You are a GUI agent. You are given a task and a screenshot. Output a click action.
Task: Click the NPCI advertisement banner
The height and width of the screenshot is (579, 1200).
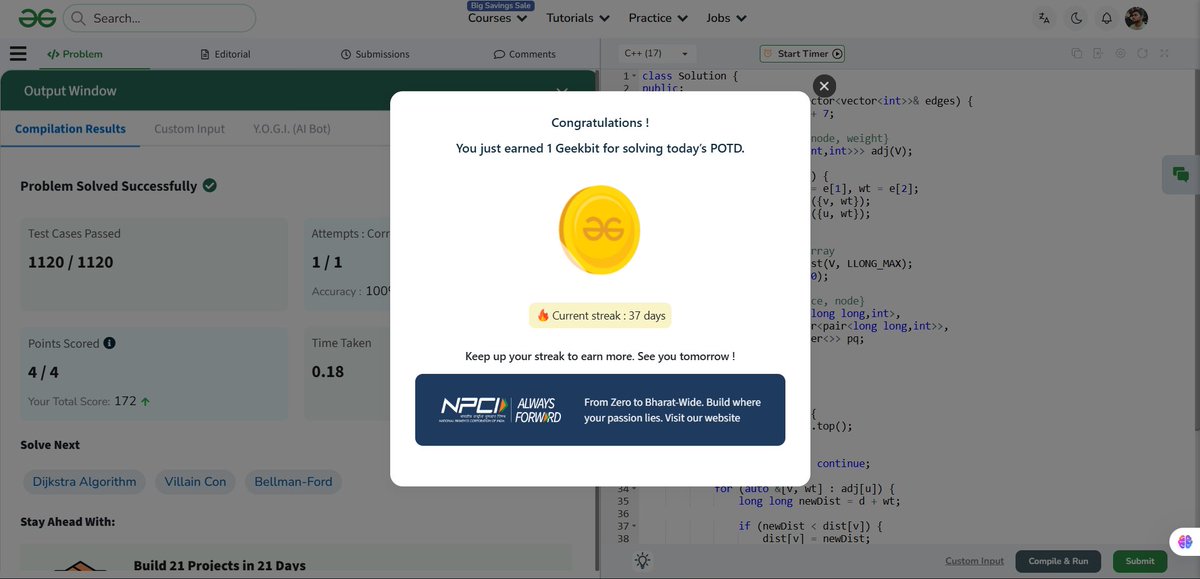click(600, 410)
